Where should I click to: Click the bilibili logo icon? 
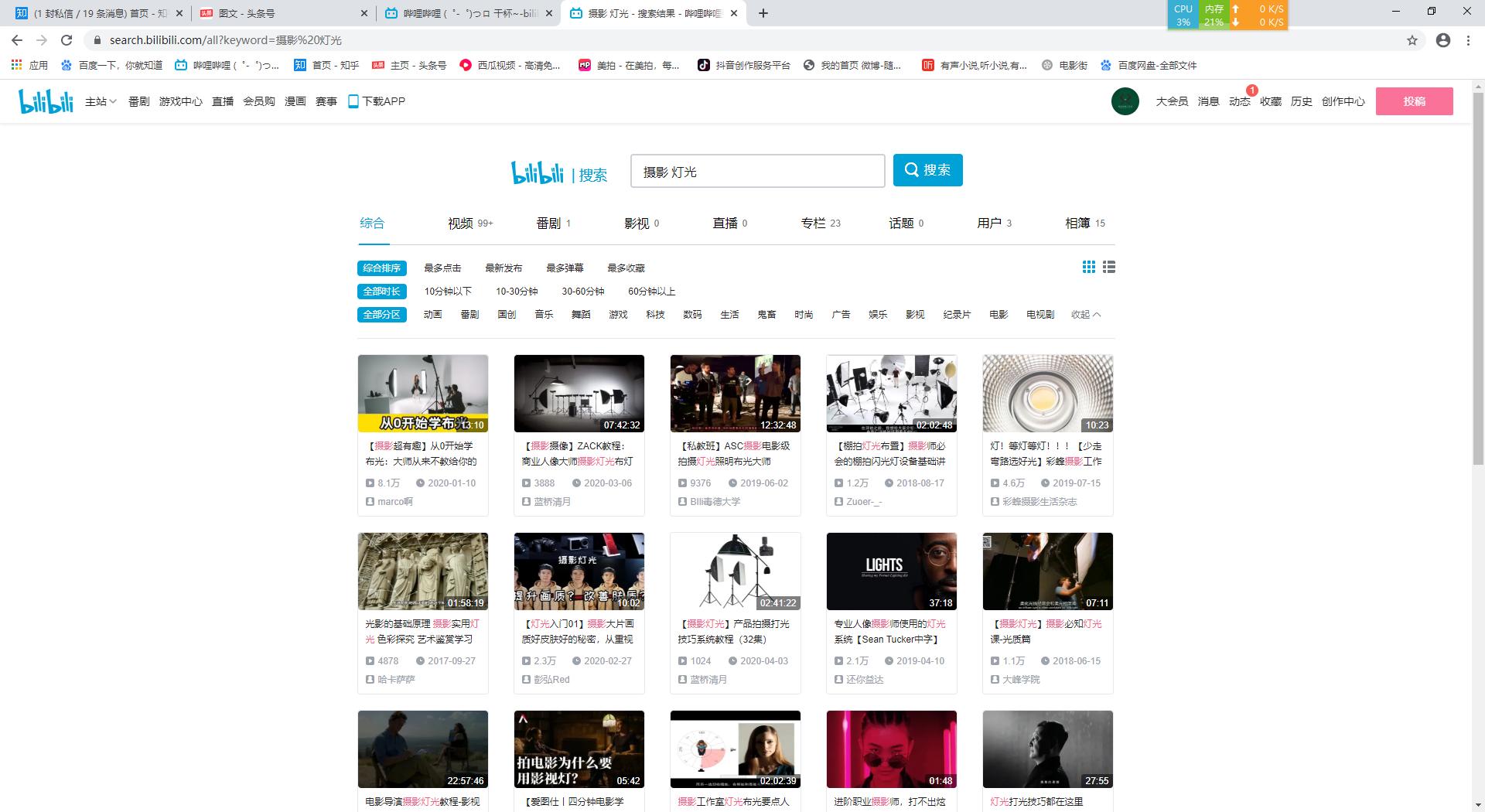[x=44, y=101]
